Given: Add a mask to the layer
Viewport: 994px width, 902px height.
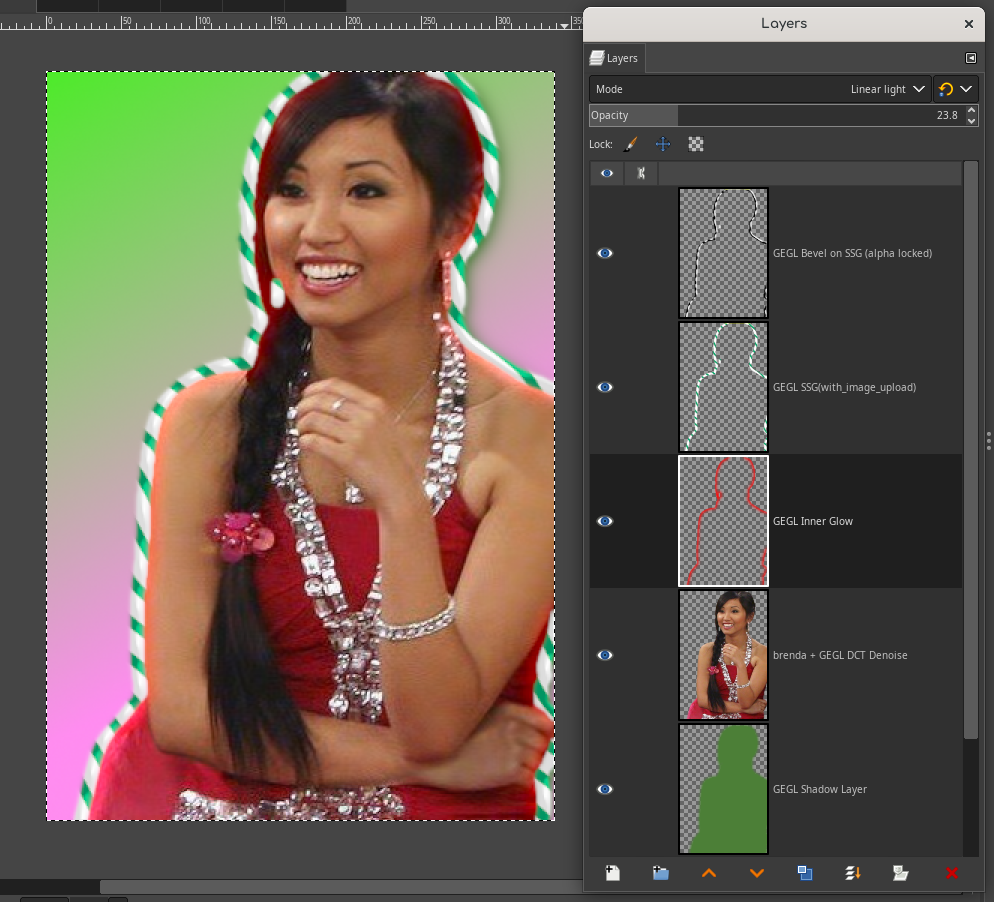Looking at the screenshot, I should [900, 873].
